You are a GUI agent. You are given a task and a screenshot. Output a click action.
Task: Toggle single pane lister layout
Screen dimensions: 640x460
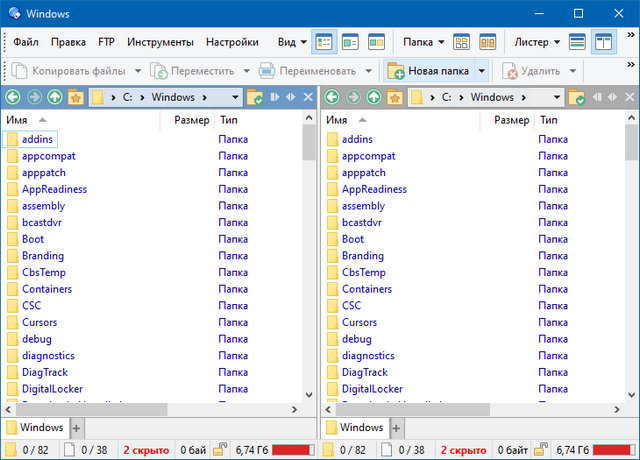click(577, 42)
